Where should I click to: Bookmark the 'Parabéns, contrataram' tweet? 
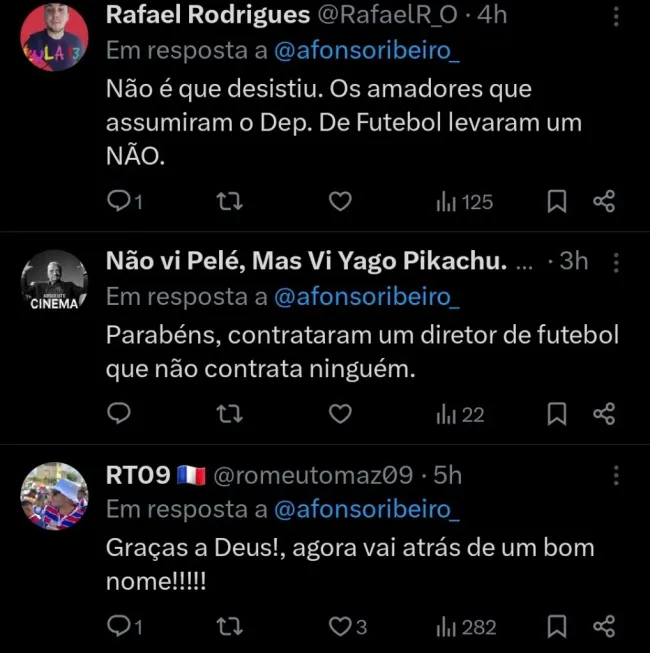pos(558,414)
